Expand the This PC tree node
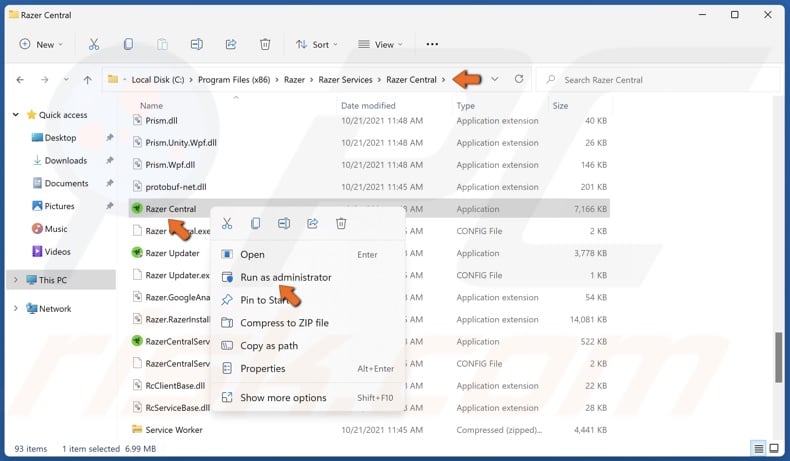 coord(16,280)
